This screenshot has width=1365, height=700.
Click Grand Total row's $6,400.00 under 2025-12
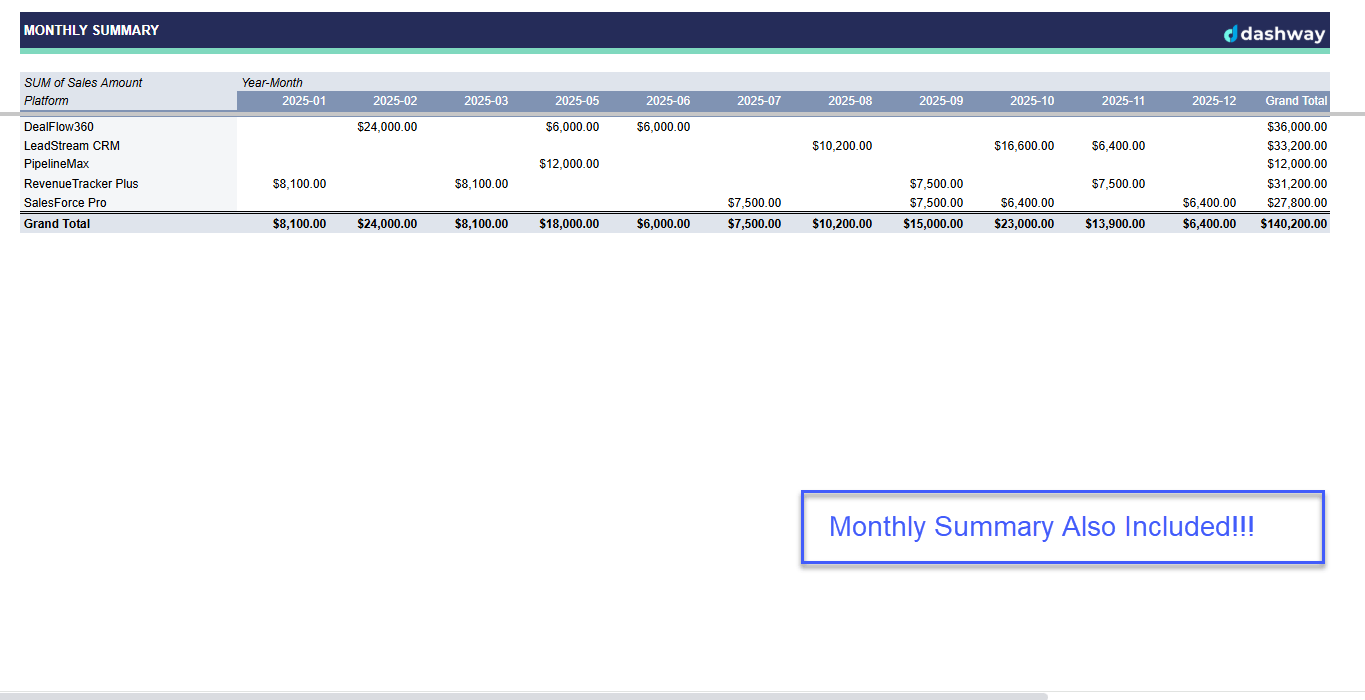(x=1209, y=224)
